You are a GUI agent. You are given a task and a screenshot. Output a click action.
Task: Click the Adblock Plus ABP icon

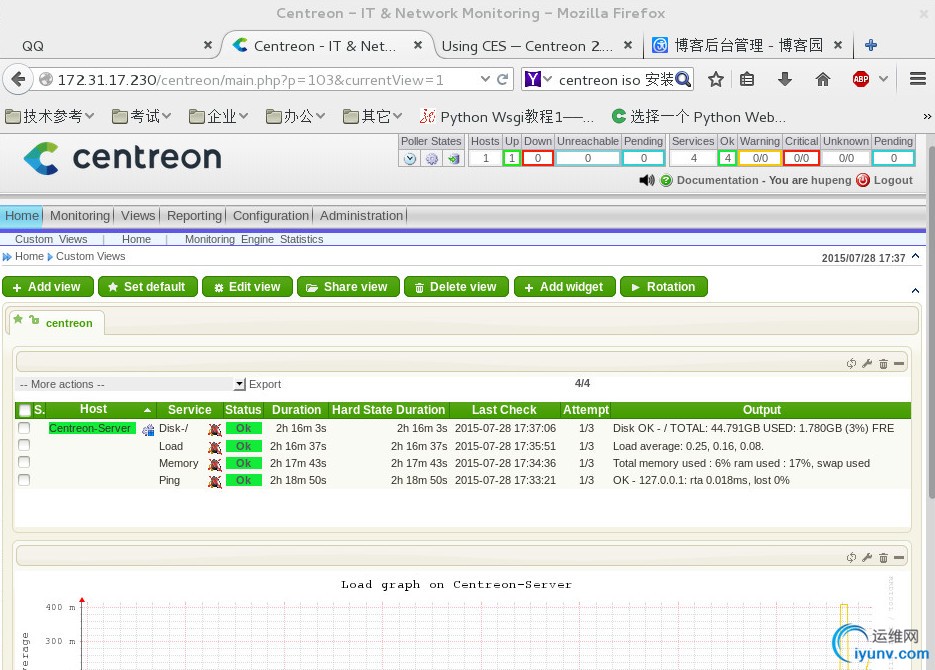click(860, 79)
